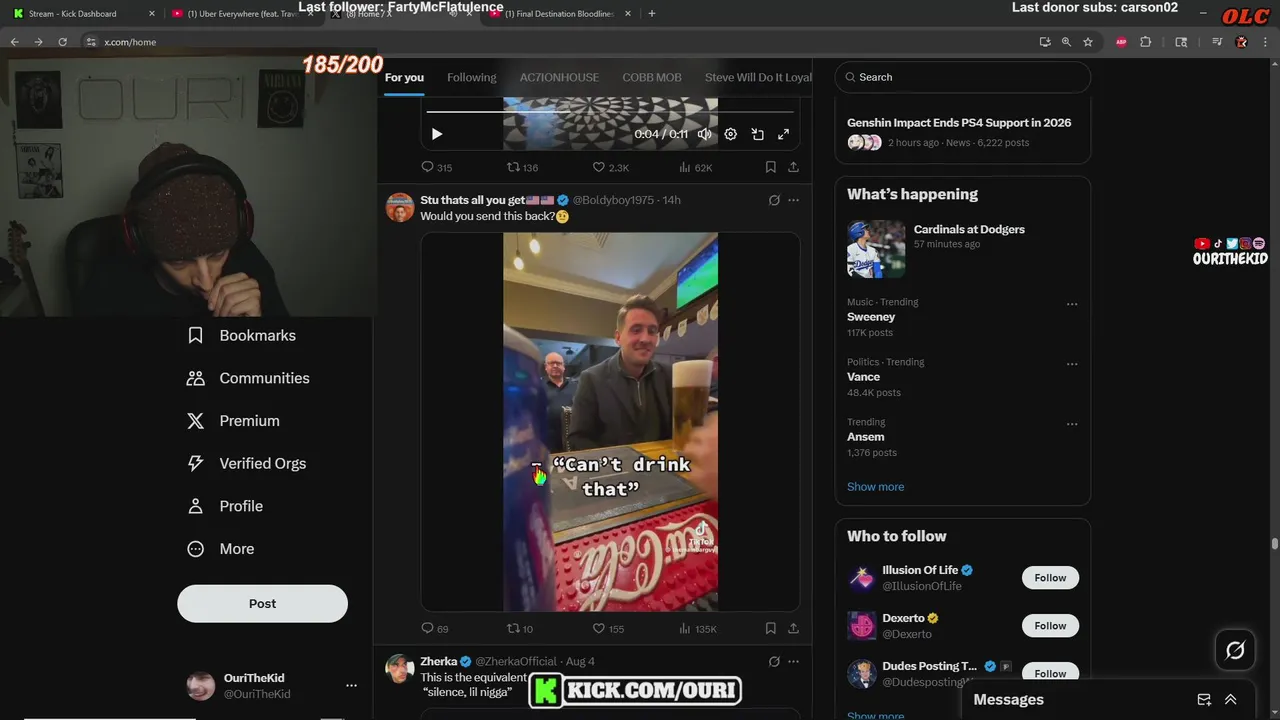
Task: Share the post with 62K views
Action: click(793, 167)
